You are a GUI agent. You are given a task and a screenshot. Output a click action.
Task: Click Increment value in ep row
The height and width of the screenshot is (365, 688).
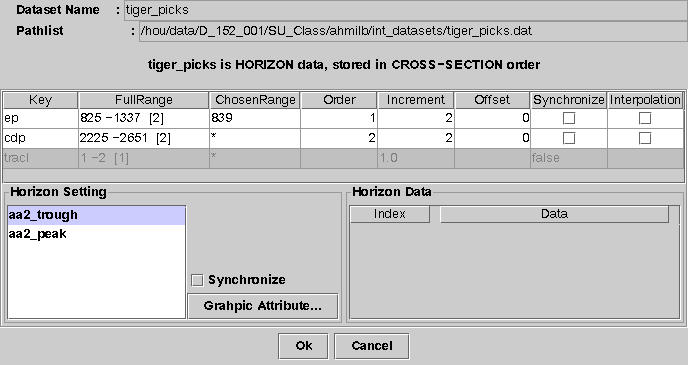[x=416, y=118]
